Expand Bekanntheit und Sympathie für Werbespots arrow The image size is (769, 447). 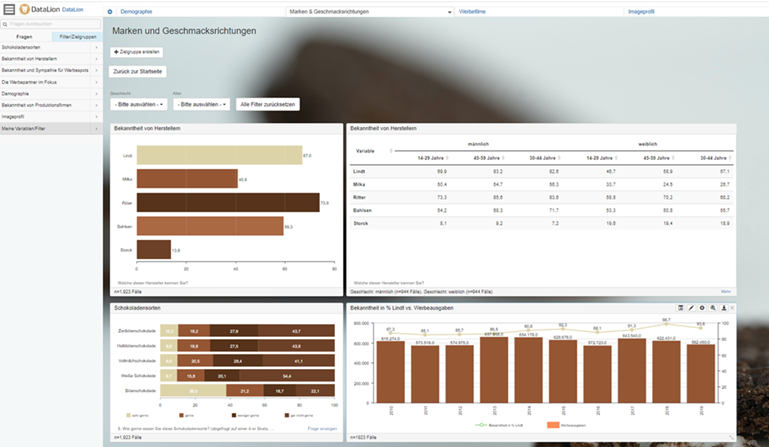(96, 71)
